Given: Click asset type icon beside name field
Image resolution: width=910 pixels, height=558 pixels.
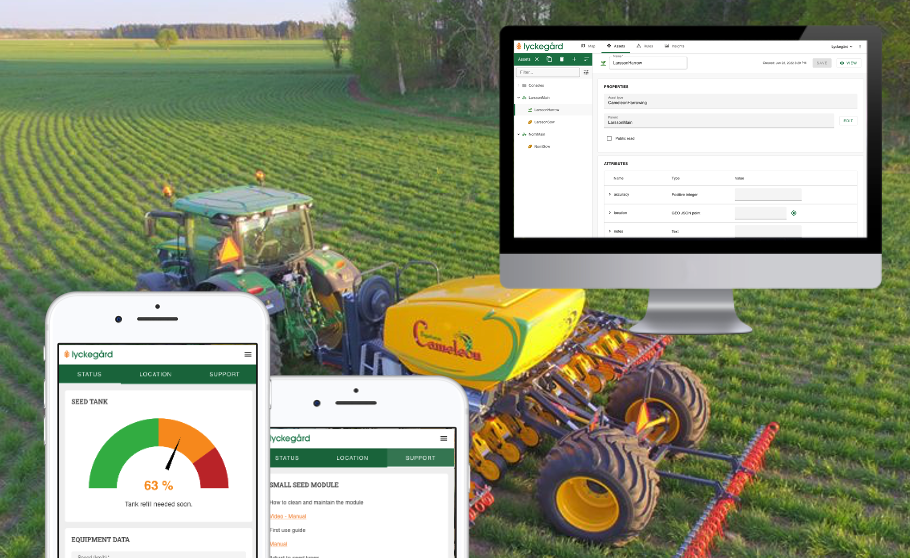Looking at the screenshot, I should [x=603, y=63].
